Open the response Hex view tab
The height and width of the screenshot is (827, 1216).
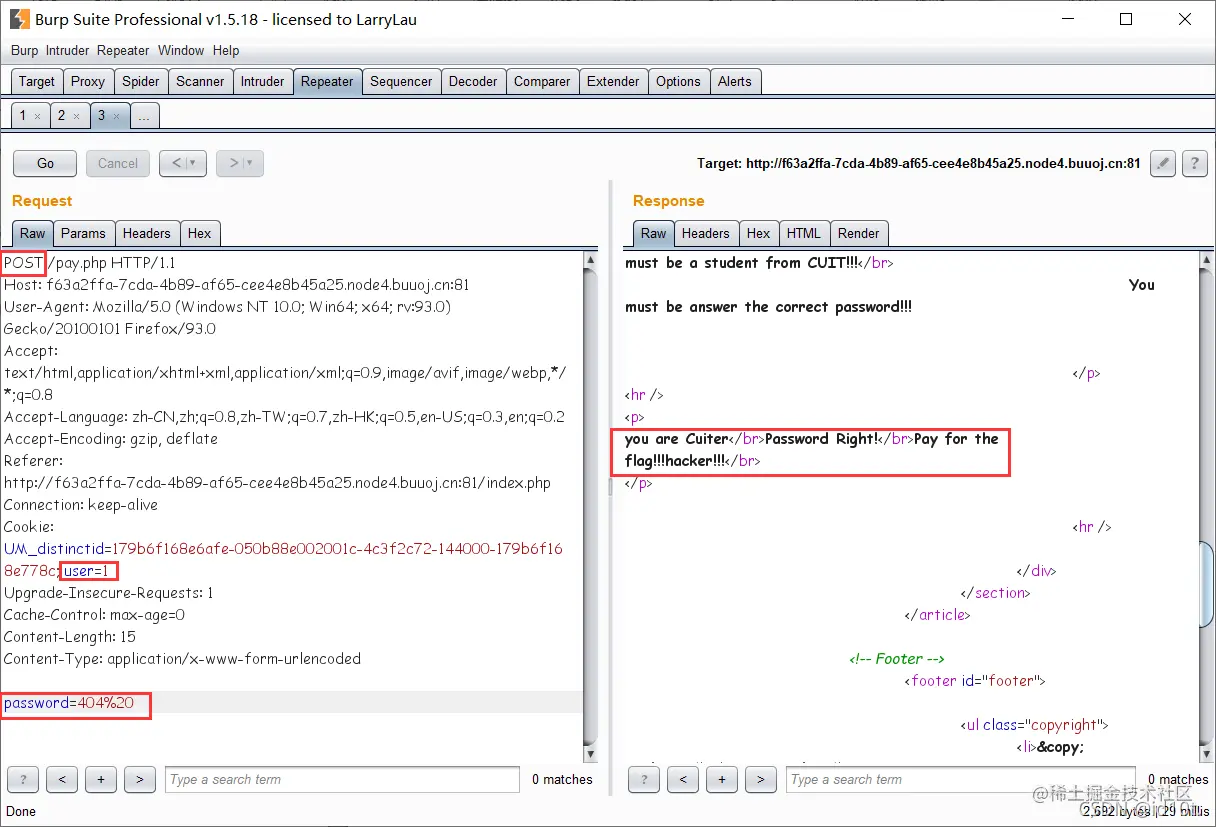coord(759,233)
